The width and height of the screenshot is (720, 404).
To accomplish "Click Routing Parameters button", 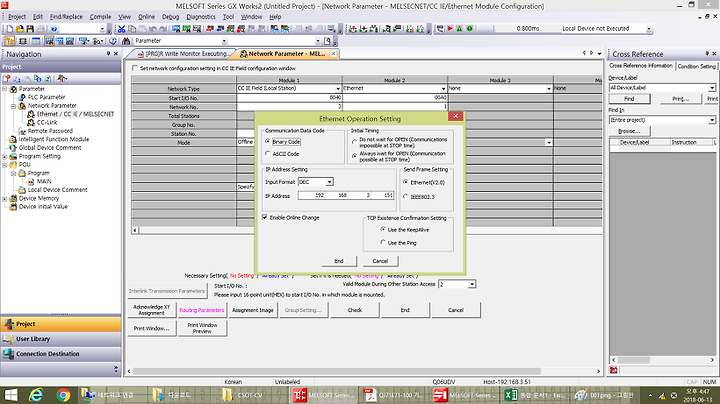I will tap(202, 310).
